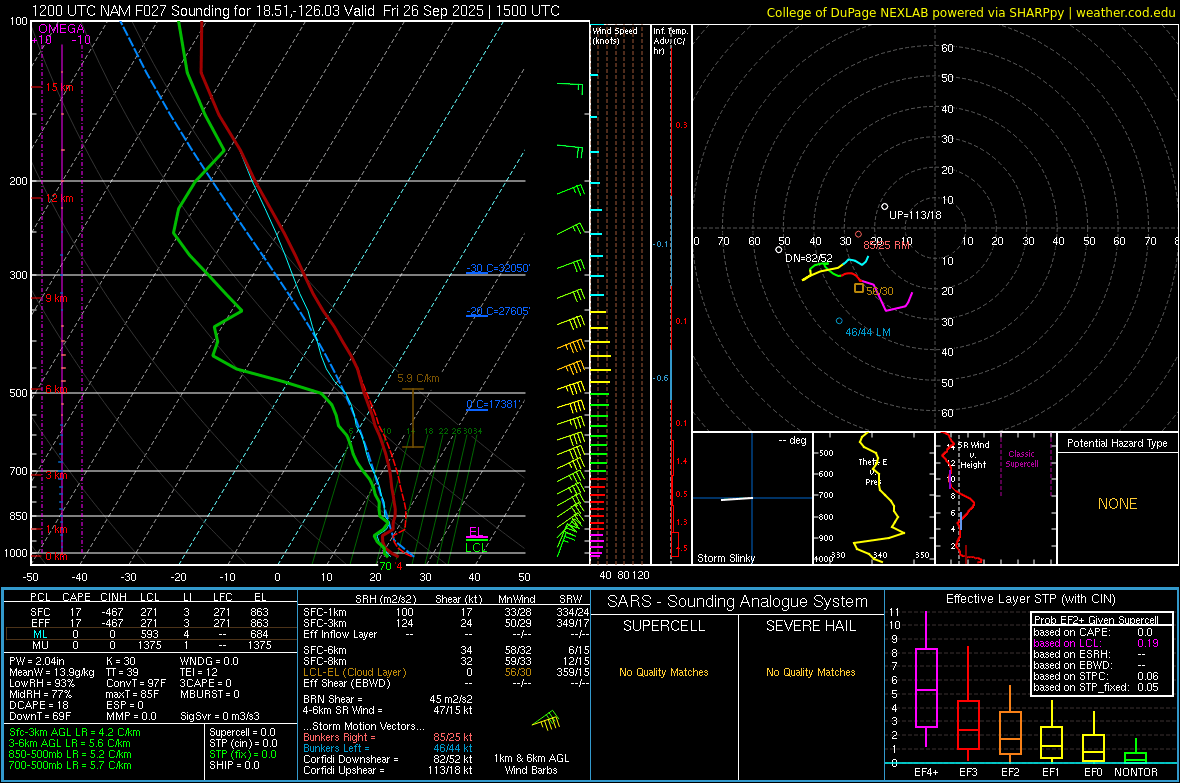Select the SFC parcel row with CAPE 17
The image size is (1180, 783).
[x=151, y=612]
